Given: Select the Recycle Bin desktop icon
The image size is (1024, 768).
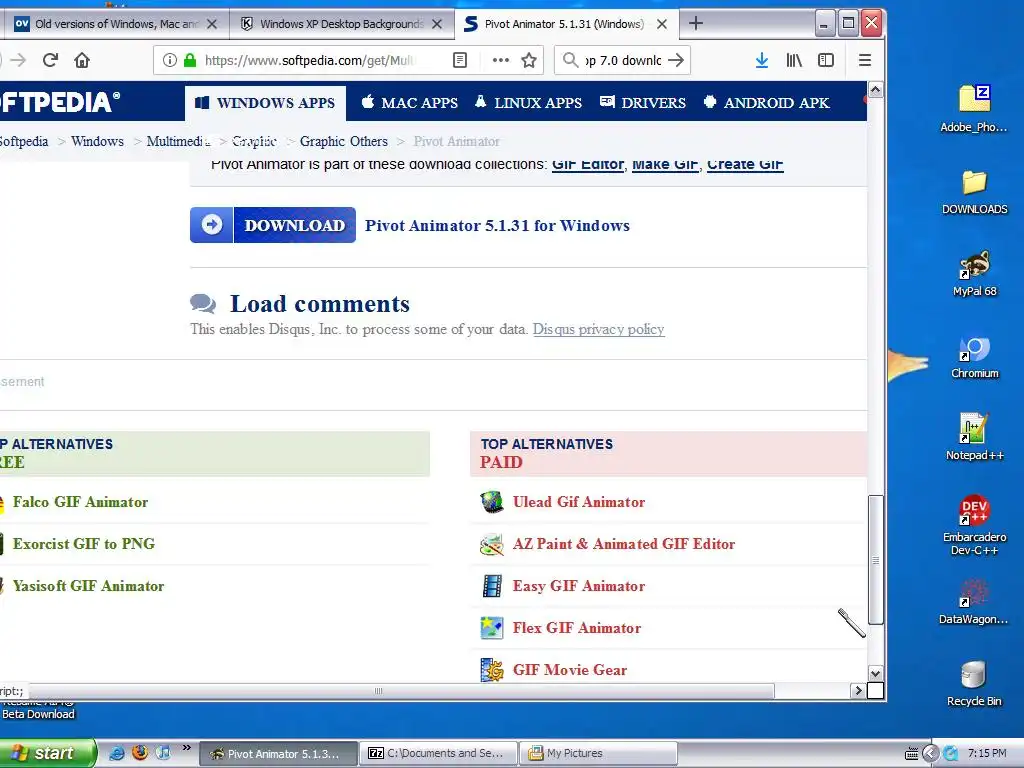Looking at the screenshot, I should click(974, 683).
